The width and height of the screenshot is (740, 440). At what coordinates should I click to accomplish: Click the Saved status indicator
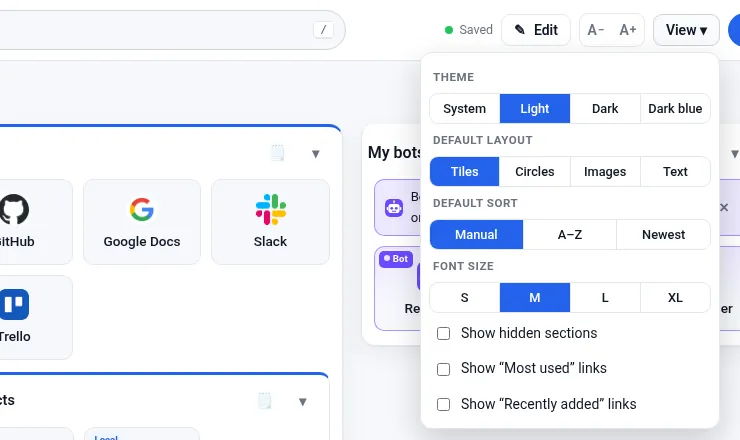pos(469,30)
